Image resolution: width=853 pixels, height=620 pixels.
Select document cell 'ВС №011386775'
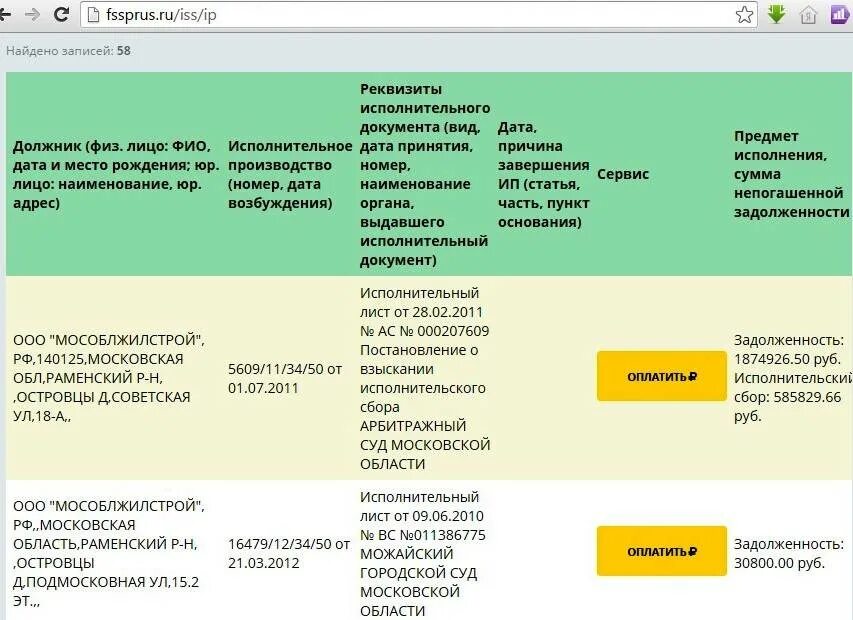[x=423, y=554]
